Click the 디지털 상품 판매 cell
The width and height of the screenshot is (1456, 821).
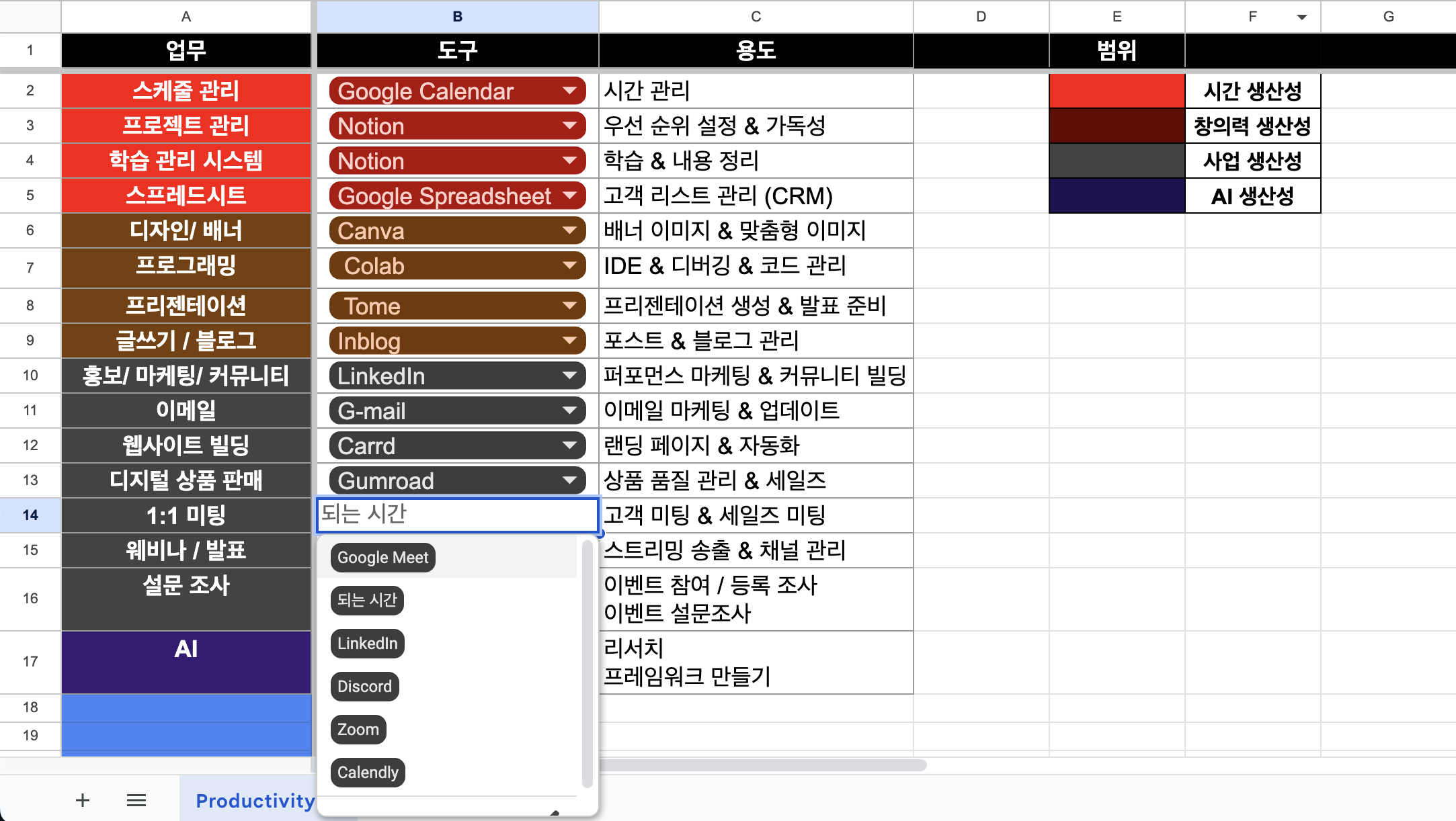tap(186, 480)
